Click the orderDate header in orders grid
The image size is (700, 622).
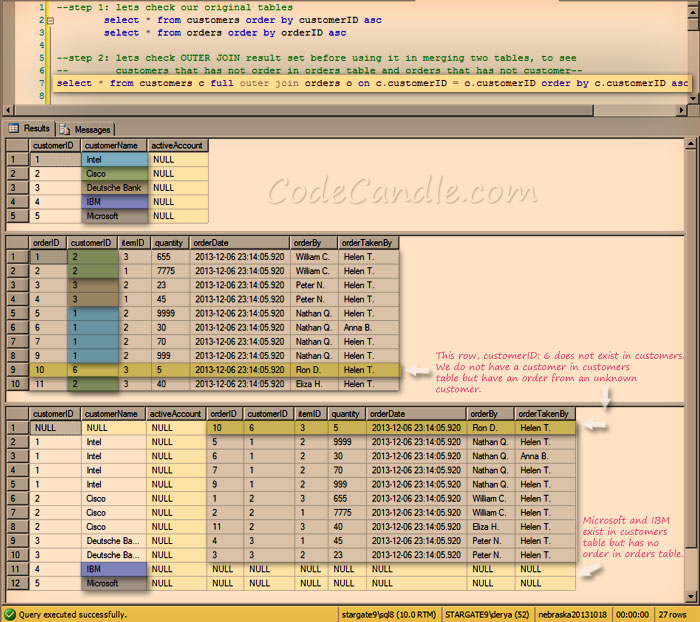point(240,243)
